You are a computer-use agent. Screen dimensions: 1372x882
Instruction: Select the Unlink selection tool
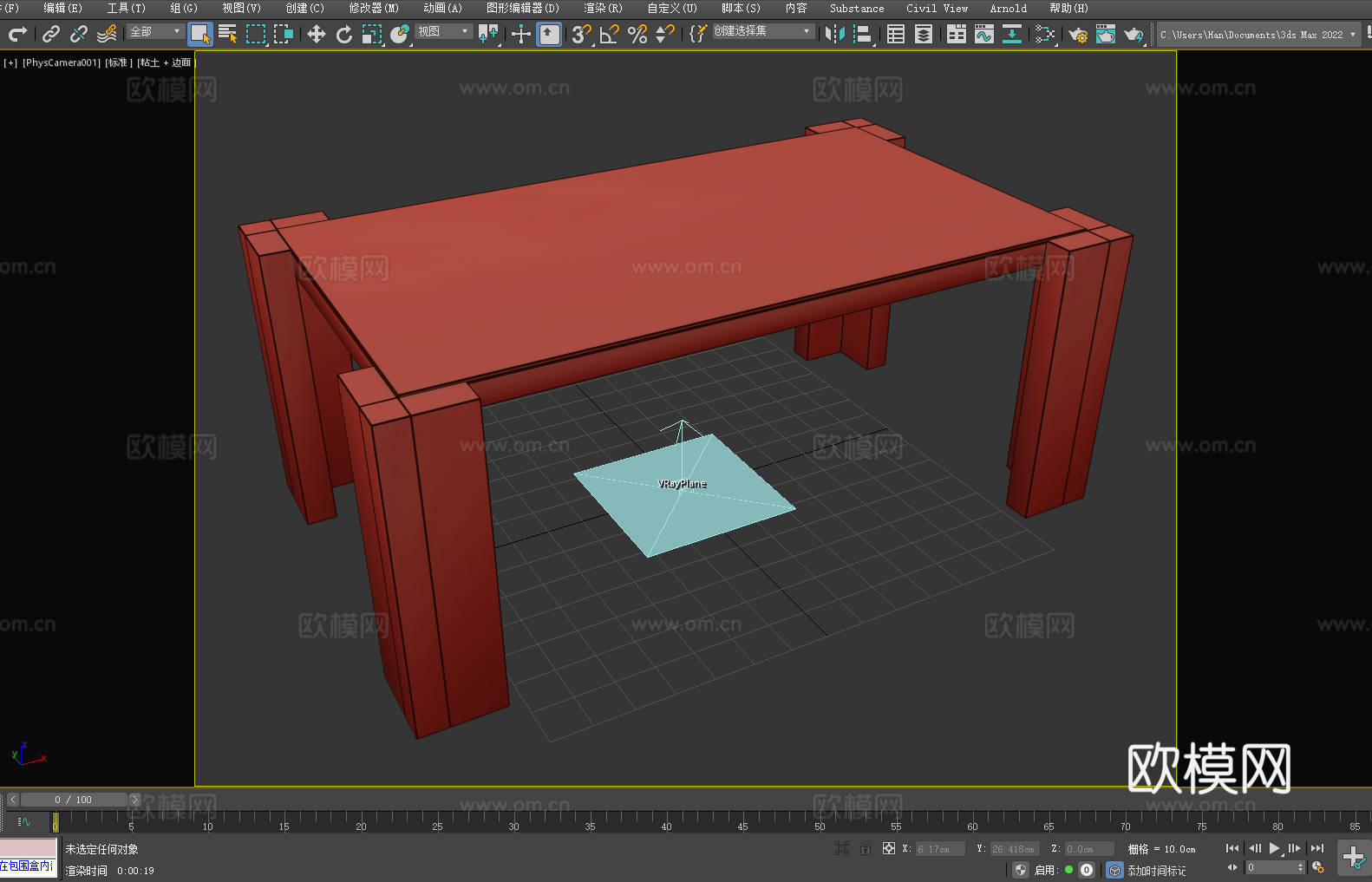pos(79,34)
